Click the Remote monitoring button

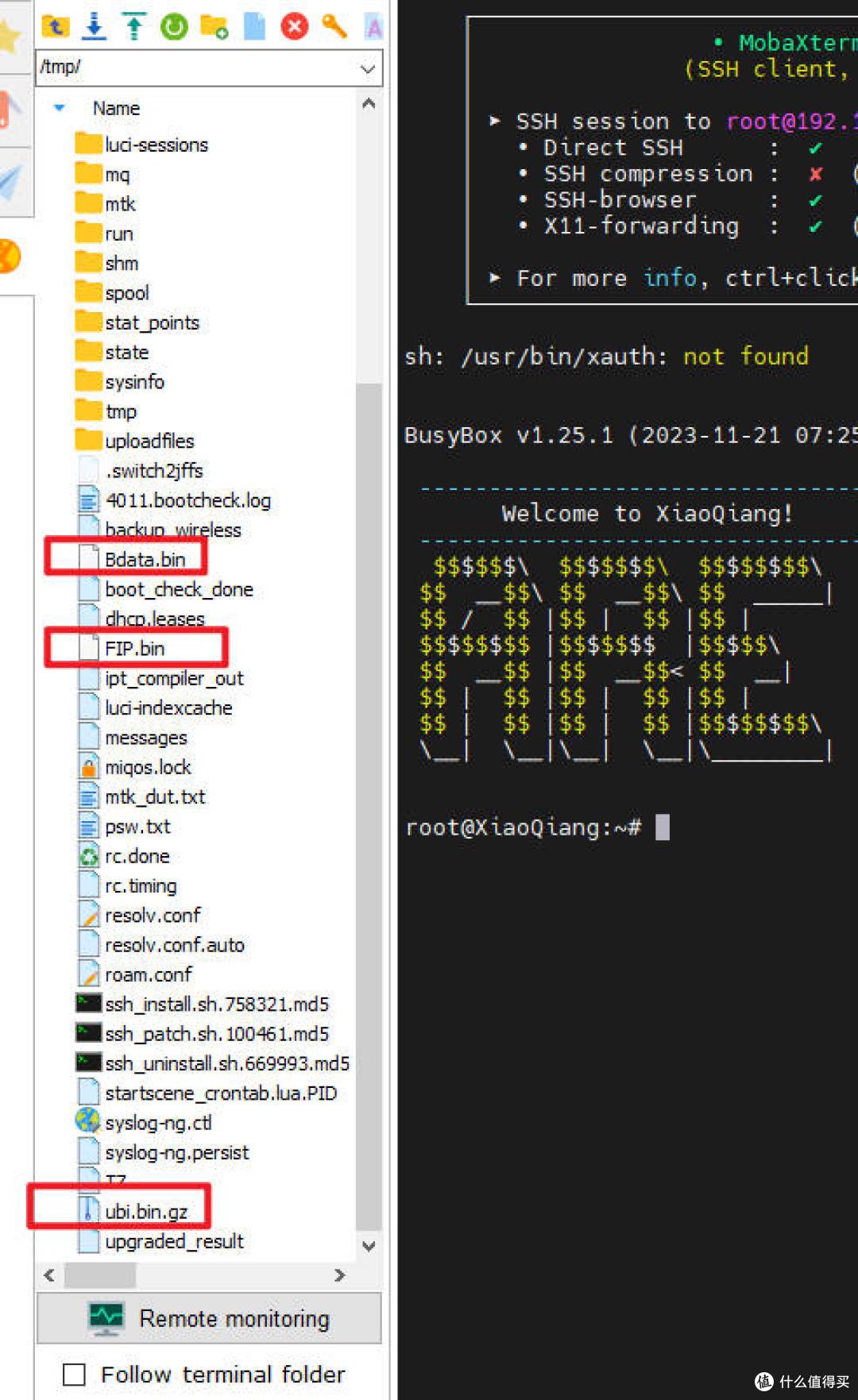pyautogui.click(x=210, y=1319)
